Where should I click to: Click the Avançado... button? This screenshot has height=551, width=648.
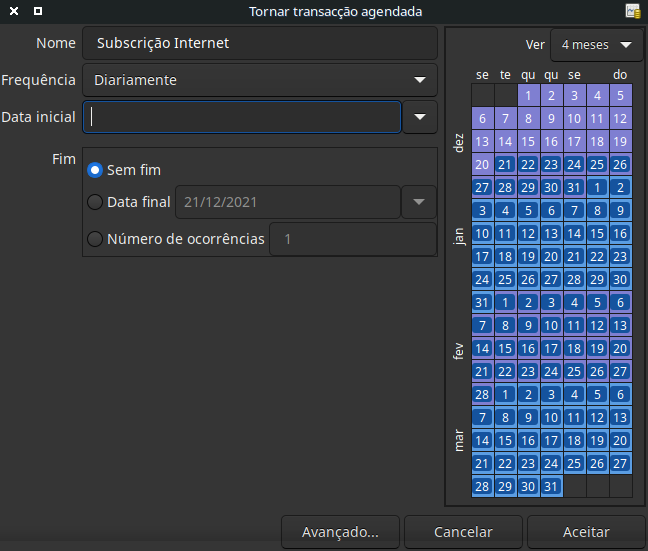[340, 532]
